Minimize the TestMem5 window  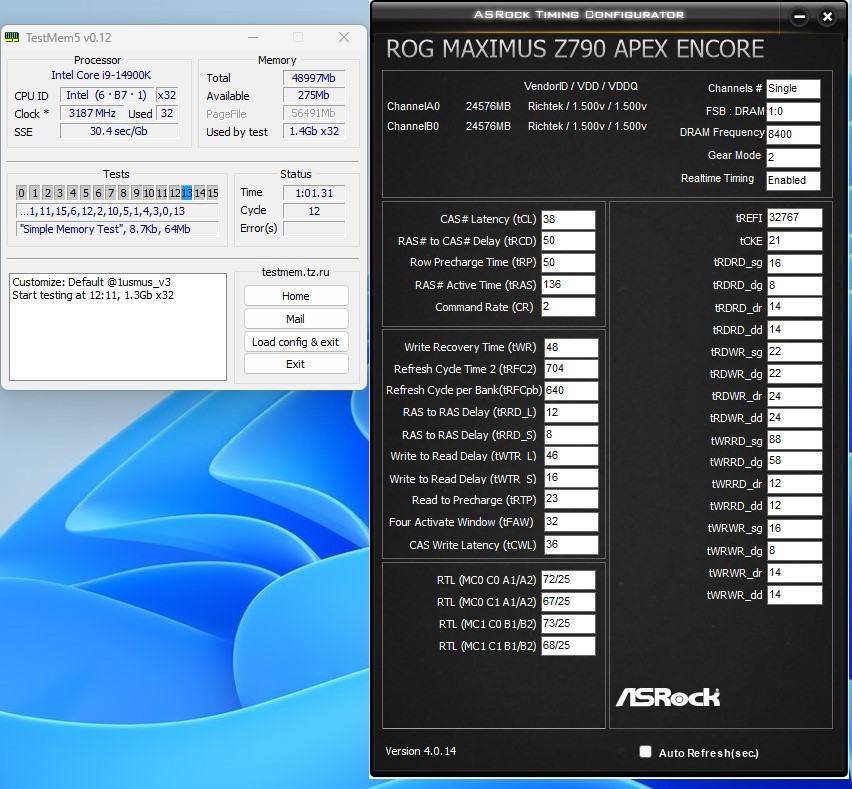[x=253, y=37]
